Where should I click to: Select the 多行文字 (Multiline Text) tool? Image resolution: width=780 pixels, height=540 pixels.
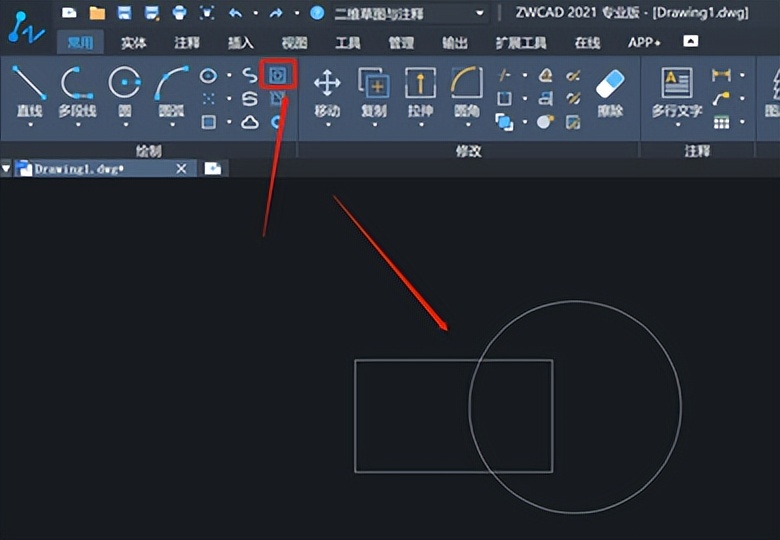click(x=677, y=92)
